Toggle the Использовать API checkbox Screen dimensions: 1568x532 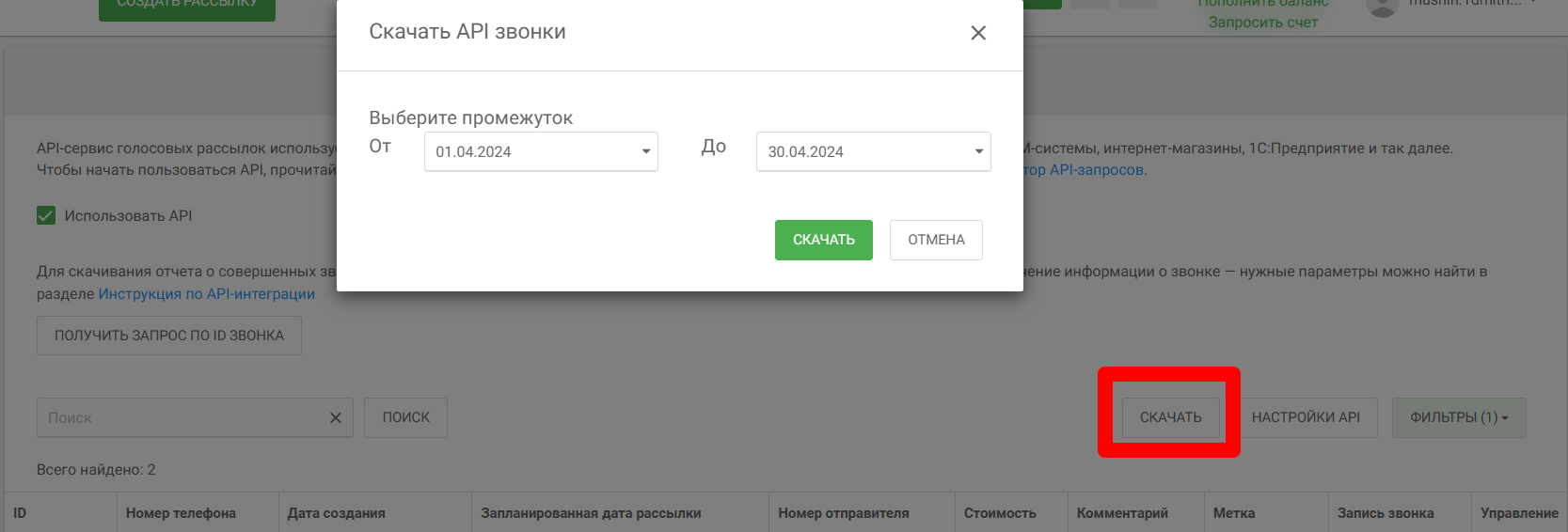[x=46, y=216]
